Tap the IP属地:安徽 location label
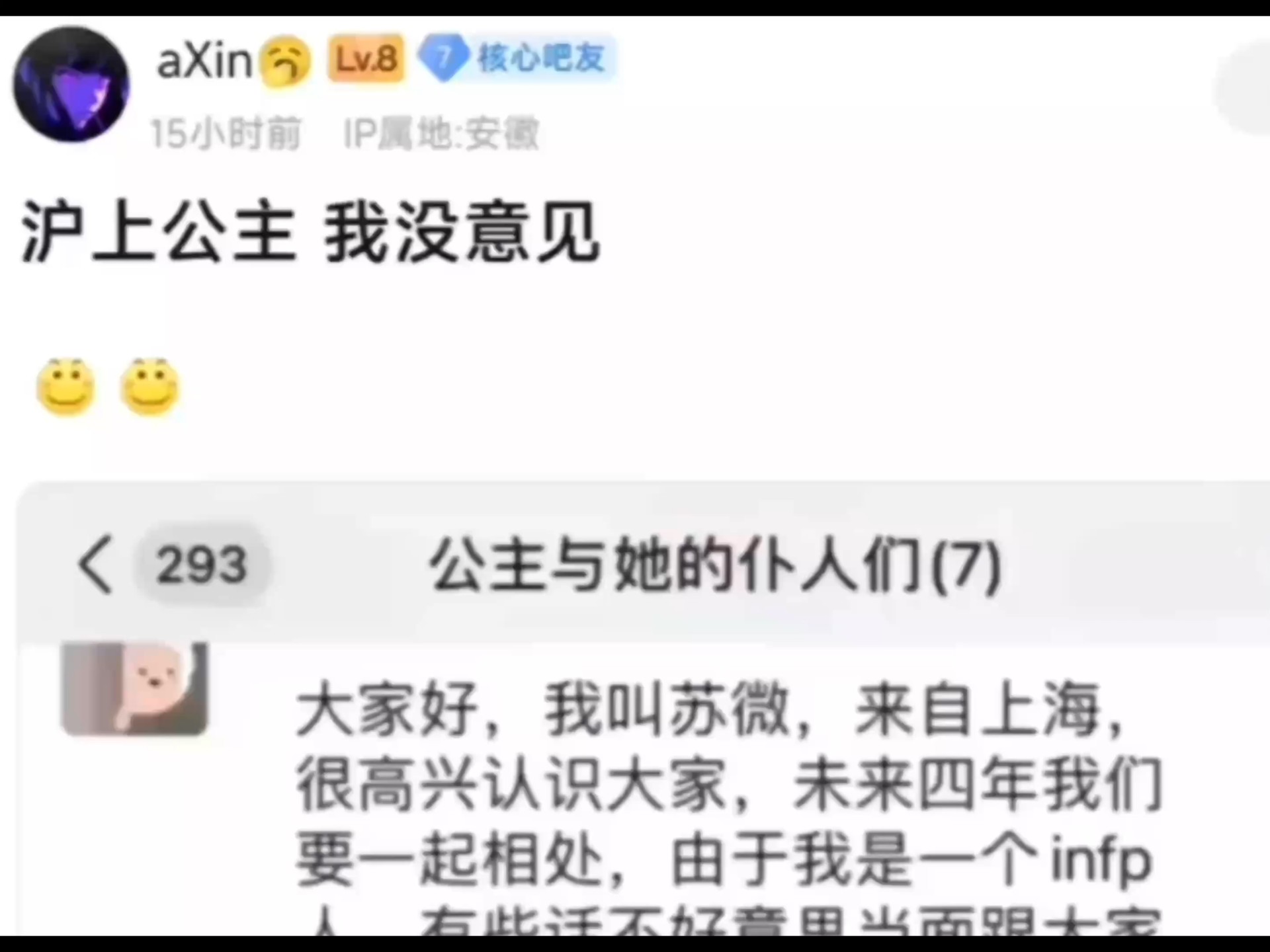This screenshot has width=1270, height=952. tap(441, 134)
